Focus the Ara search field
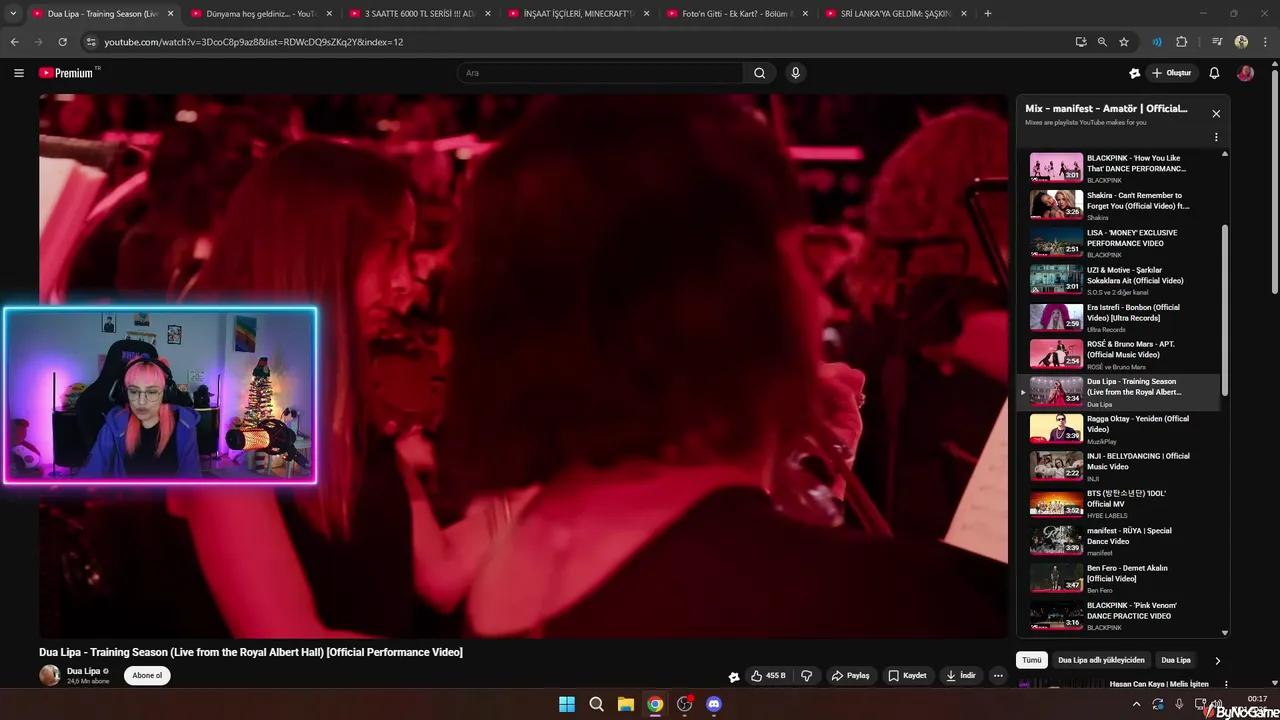Viewport: 1280px width, 720px height. (600, 73)
